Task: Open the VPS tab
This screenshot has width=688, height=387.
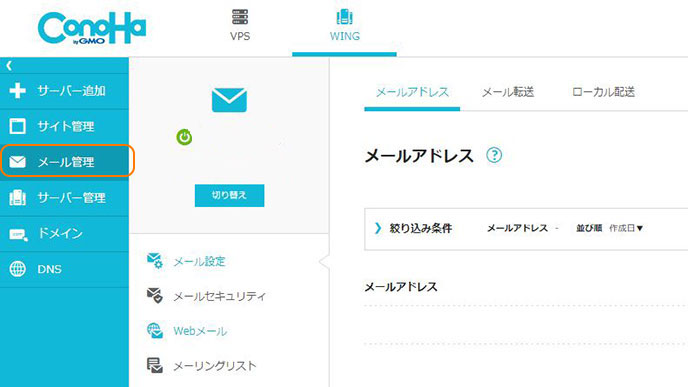Action: click(x=240, y=26)
